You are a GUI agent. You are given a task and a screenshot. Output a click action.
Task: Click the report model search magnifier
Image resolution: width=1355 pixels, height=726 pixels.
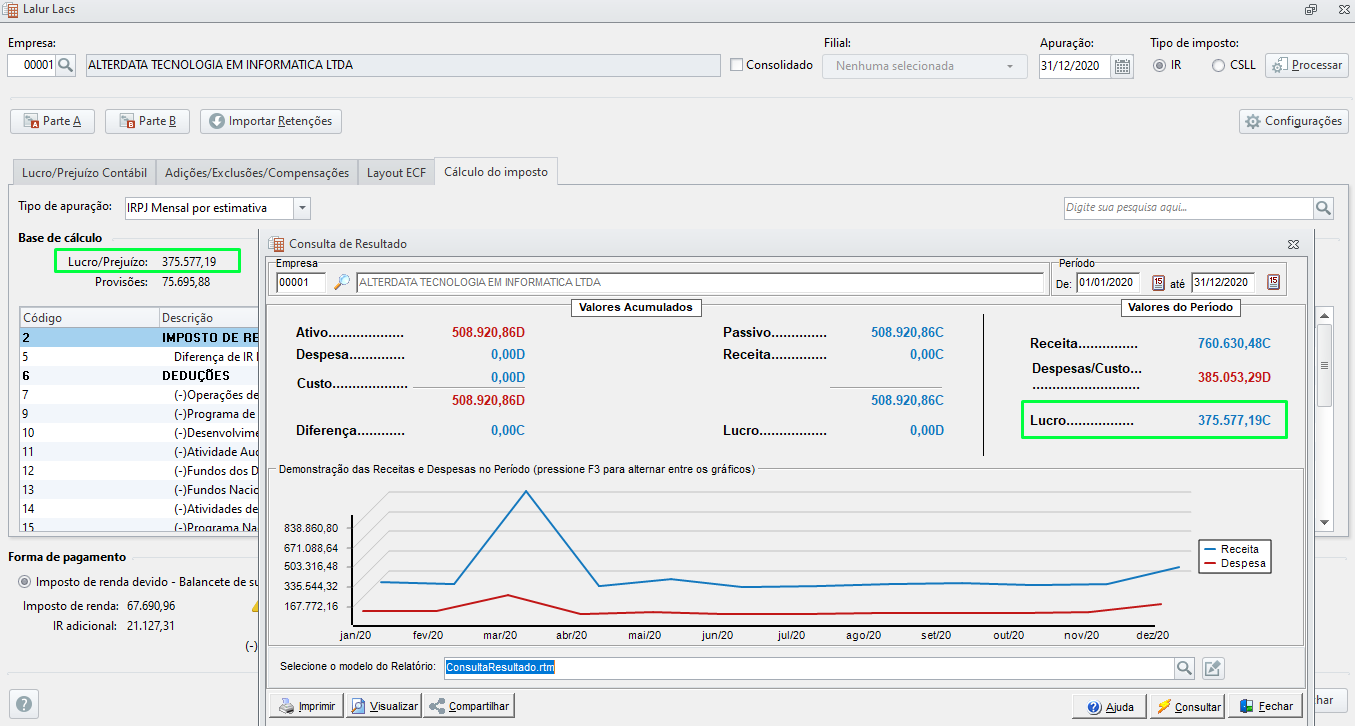click(x=1184, y=668)
